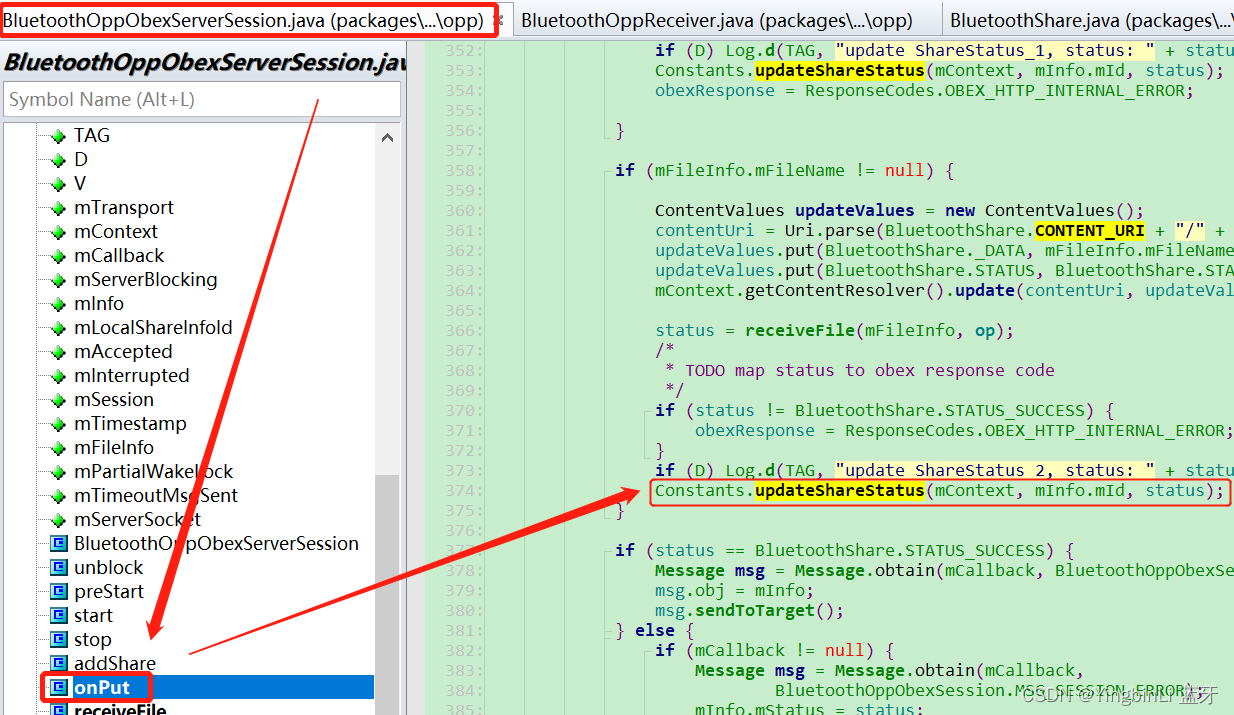Click the method icon beside the BluetoothOppObexServerSession constructor
The image size is (1234, 715).
pyautogui.click(x=58, y=544)
